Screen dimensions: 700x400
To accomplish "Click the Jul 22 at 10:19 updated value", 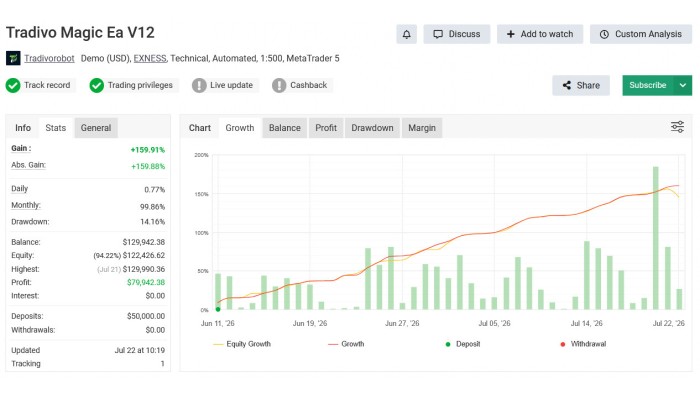I will (140, 350).
